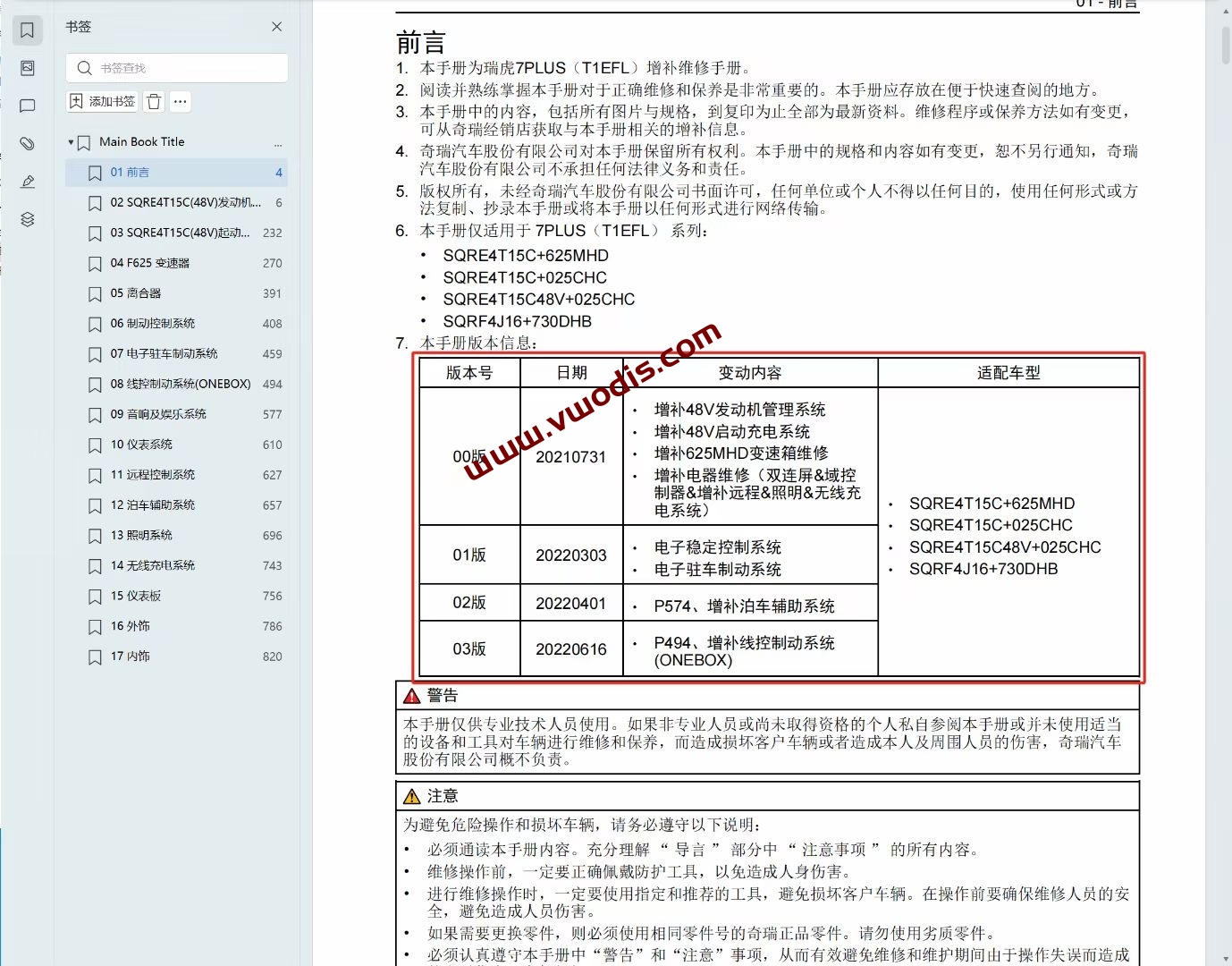Open more bookmark options (three dots)
This screenshot has width=1232, height=966.
tap(181, 101)
